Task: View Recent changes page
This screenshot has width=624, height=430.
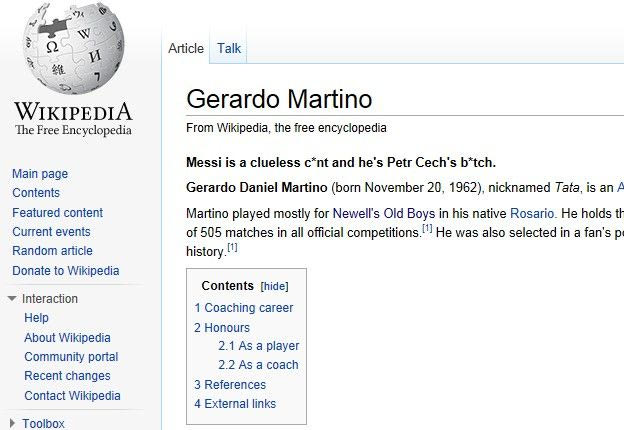Action: [x=67, y=376]
